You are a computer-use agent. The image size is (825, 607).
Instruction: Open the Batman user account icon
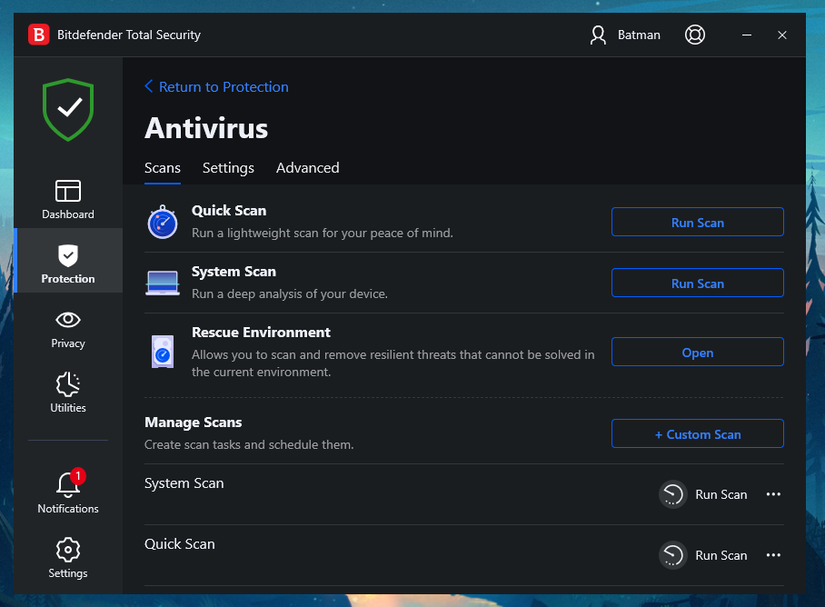(x=598, y=35)
